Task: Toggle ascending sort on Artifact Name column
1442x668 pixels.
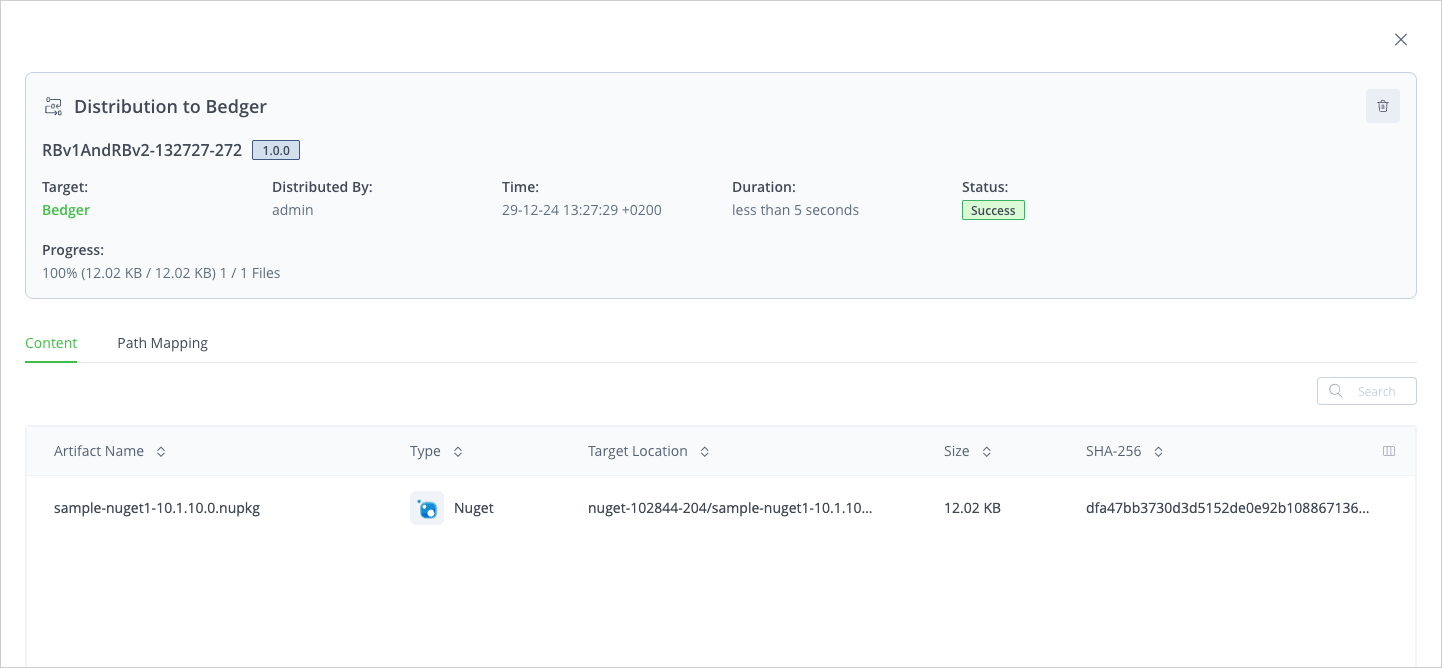Action: [161, 451]
